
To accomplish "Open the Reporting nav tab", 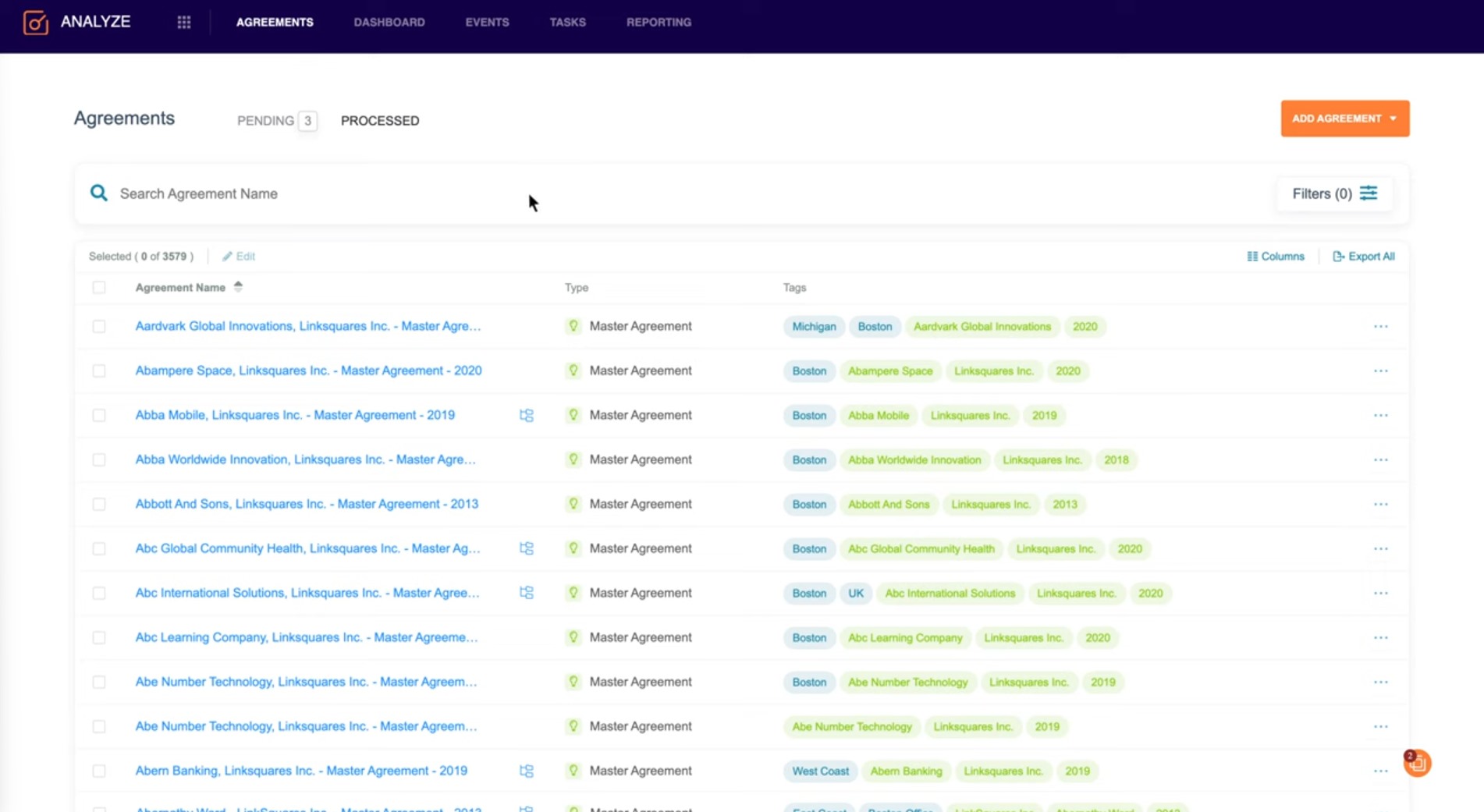I will click(x=659, y=23).
